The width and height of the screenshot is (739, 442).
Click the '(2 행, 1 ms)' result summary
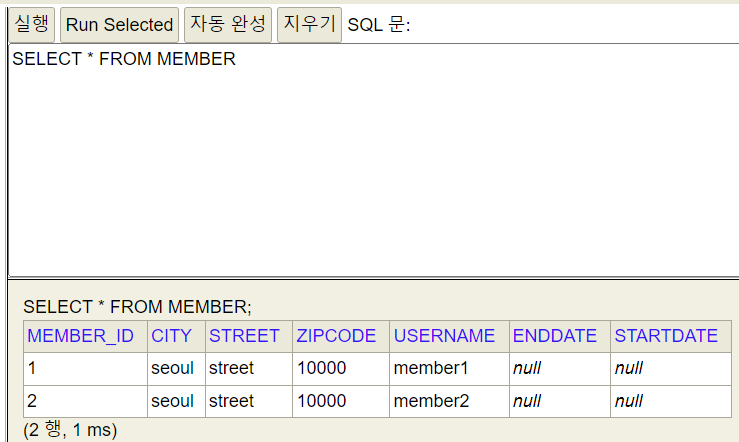[70, 430]
